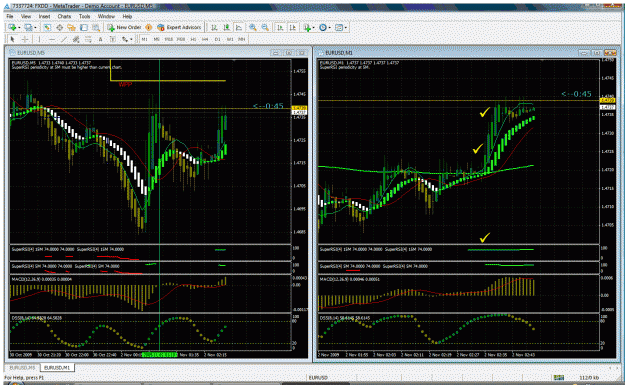Set timeframe to M5
This screenshot has width=625, height=385.
point(157,39)
